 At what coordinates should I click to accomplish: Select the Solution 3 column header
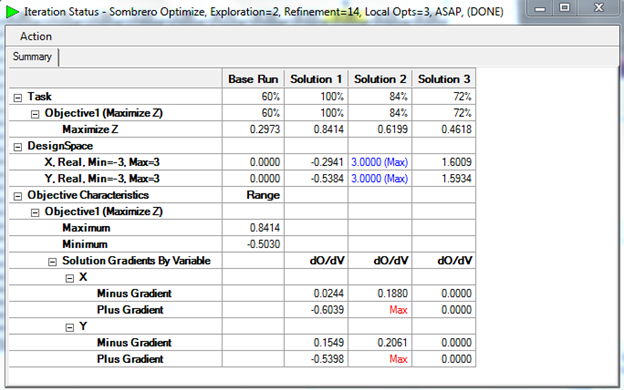pos(444,79)
